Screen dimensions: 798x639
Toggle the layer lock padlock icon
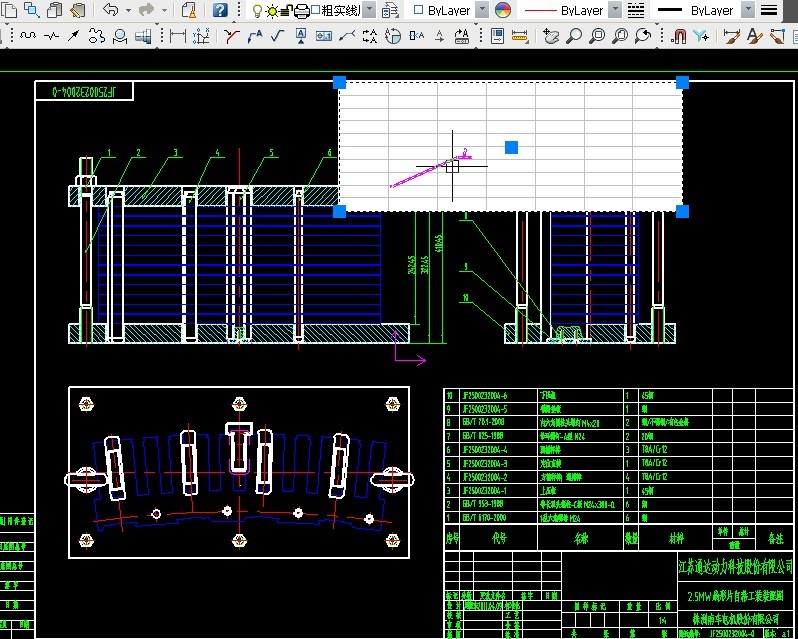pos(286,11)
